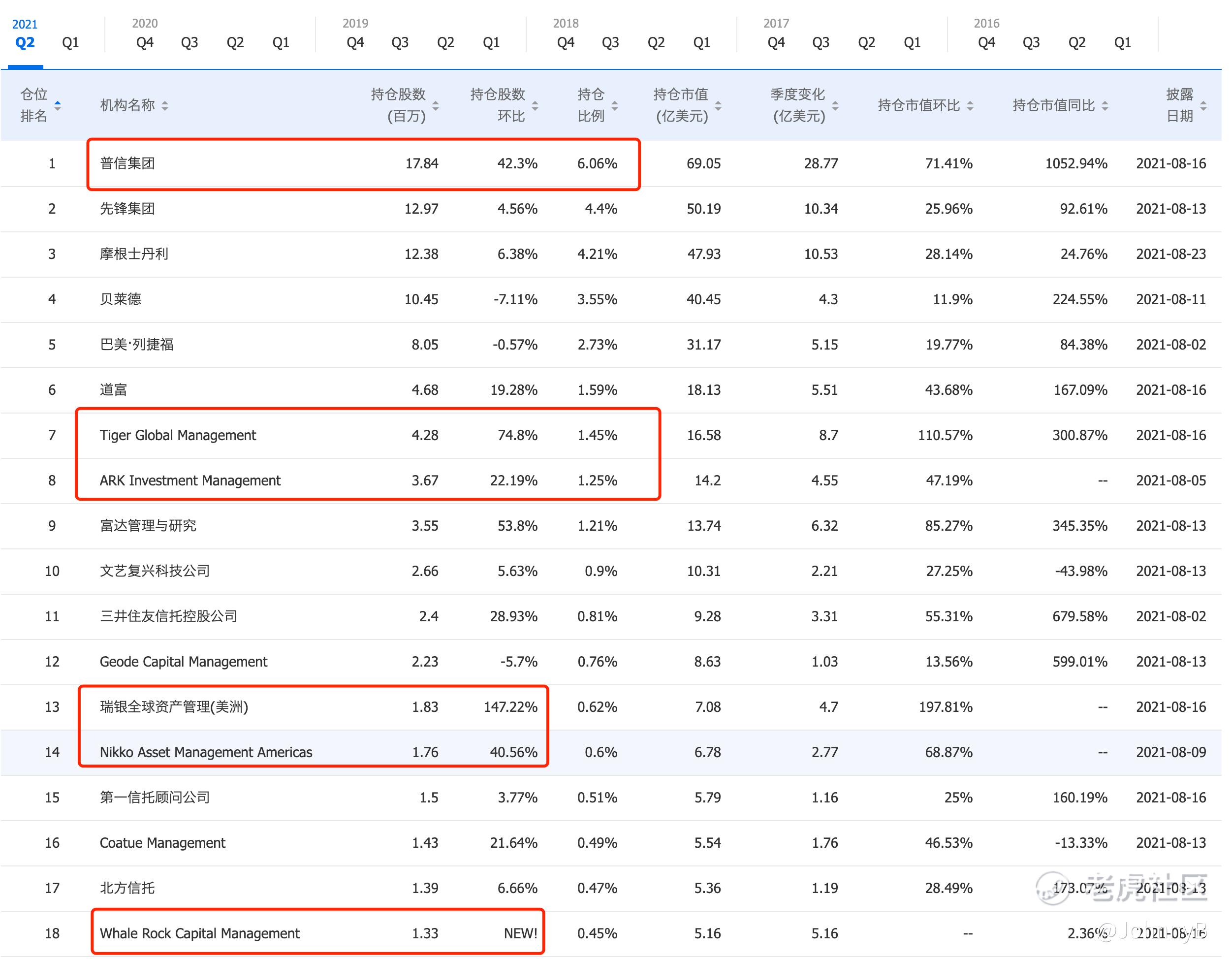Select Coatue Management row name
Image resolution: width=1232 pixels, height=959 pixels.
click(162, 843)
